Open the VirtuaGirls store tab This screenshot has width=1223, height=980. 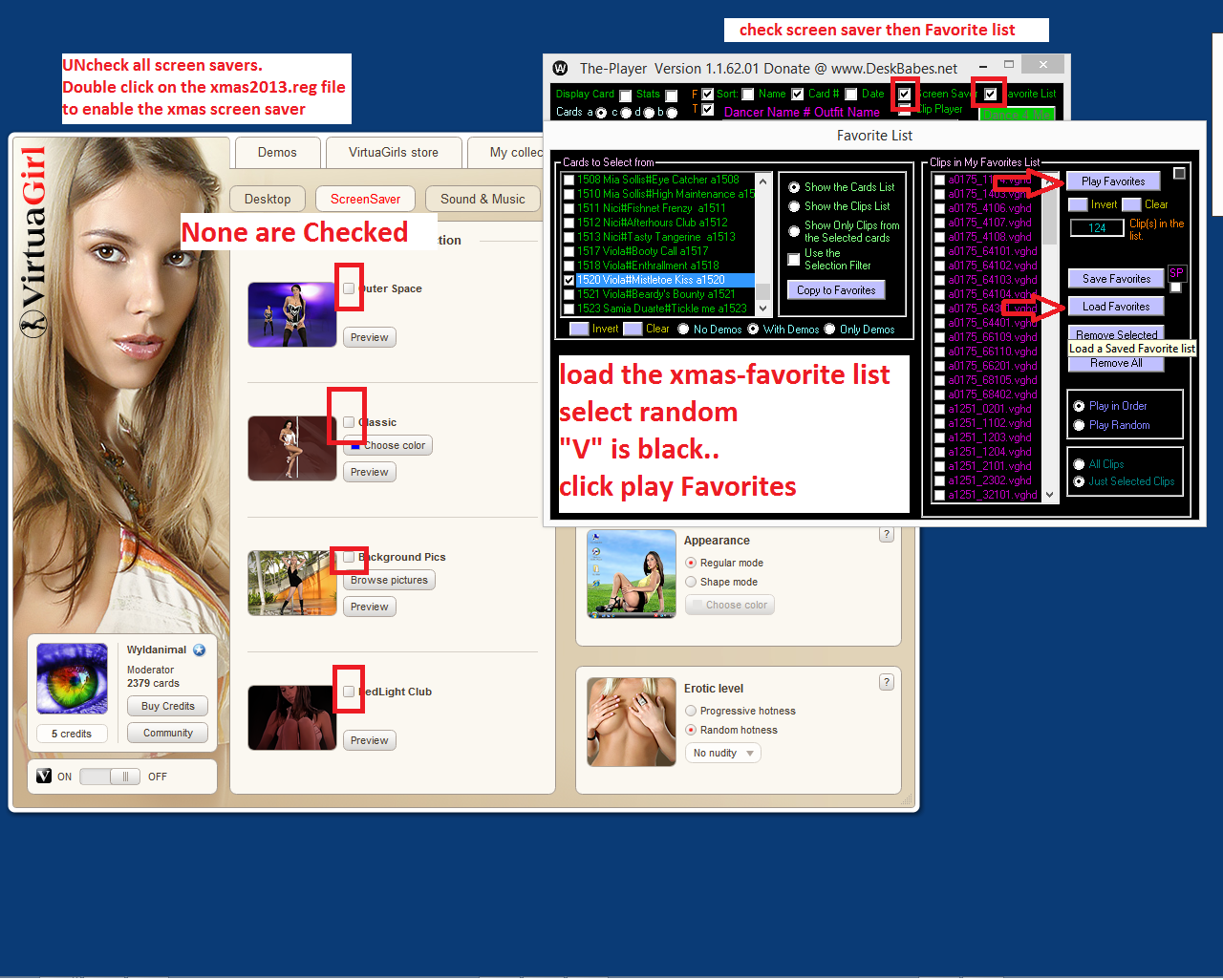pyautogui.click(x=394, y=152)
